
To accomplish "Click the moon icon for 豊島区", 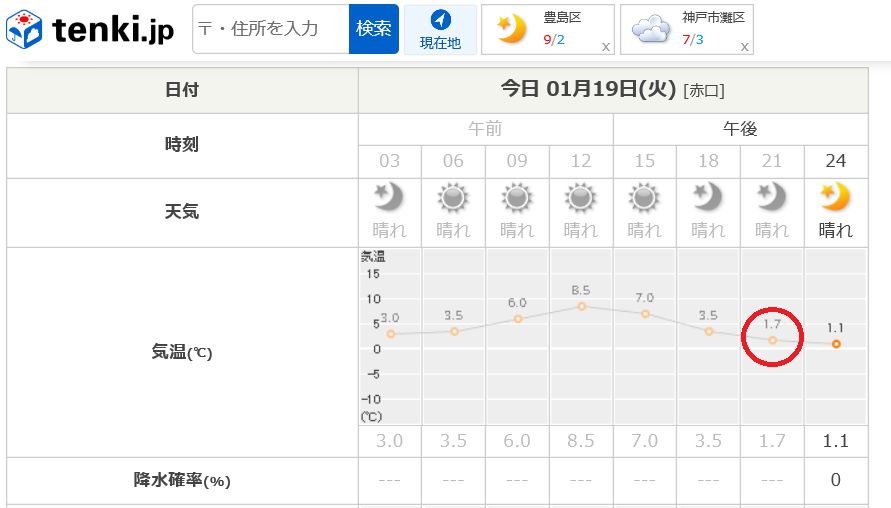I will click(x=511, y=28).
